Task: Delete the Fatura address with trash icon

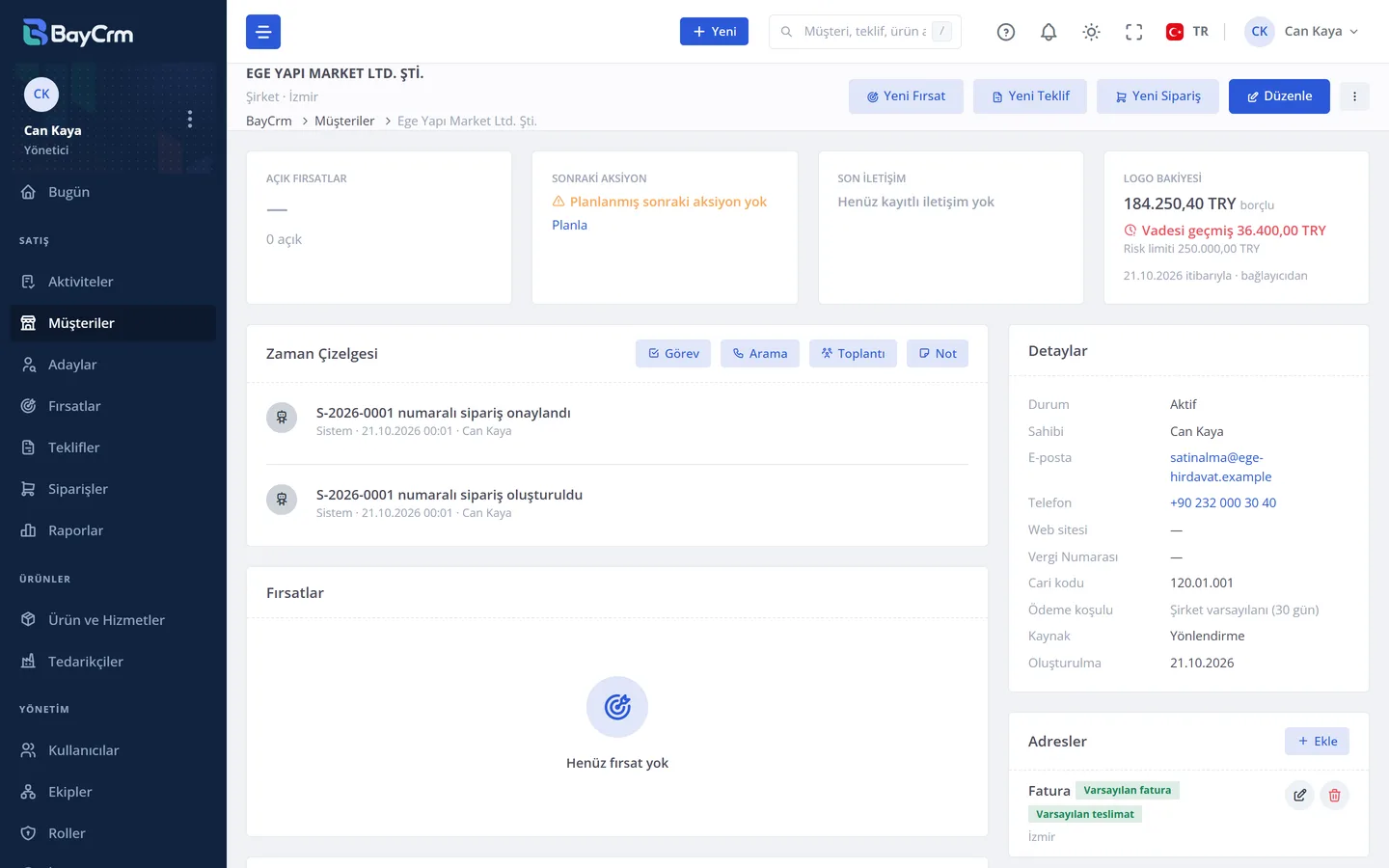Action: [1335, 796]
